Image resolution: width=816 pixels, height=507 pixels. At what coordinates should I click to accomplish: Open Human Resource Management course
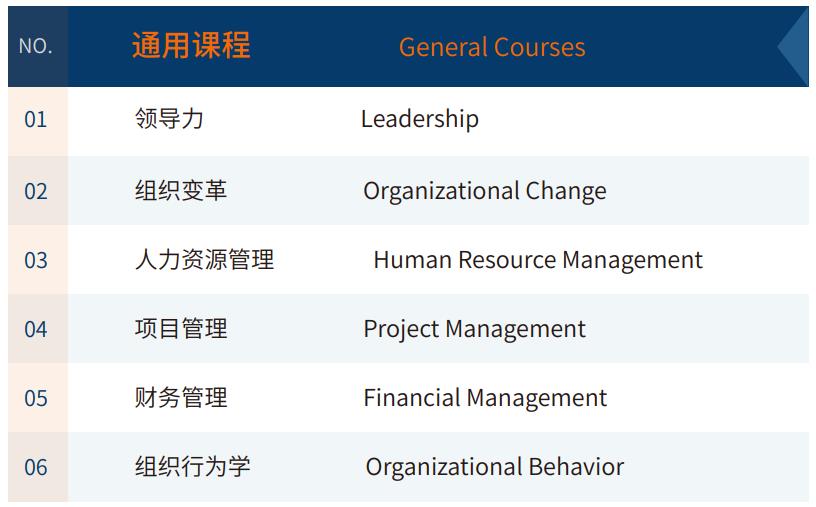538,260
